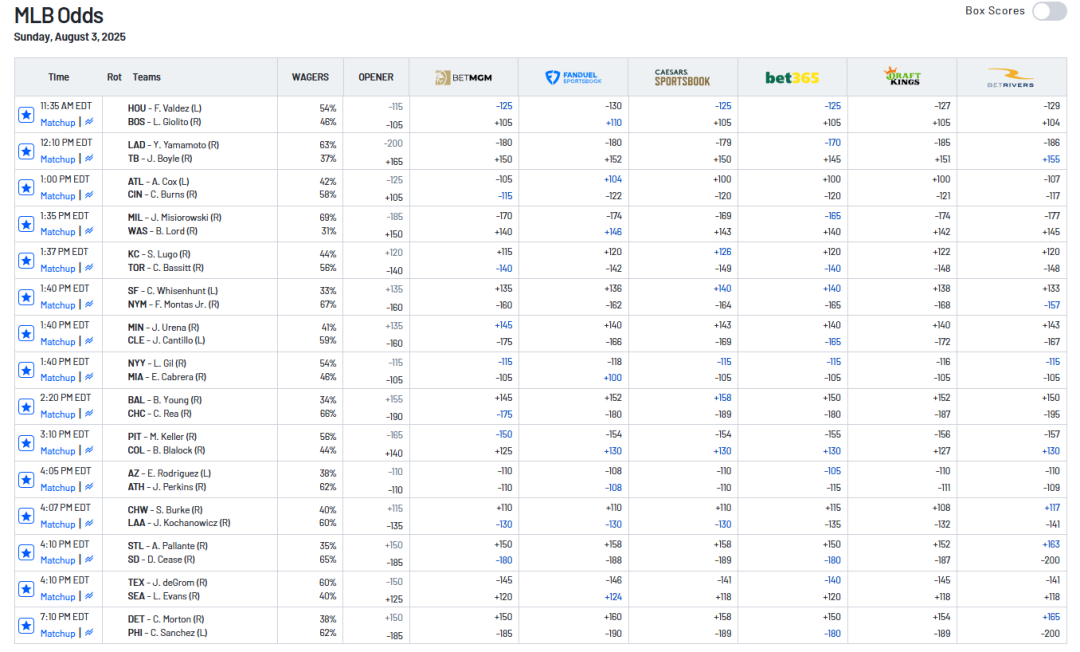Favorite the MIL vs WAS game star

click(x=26, y=224)
